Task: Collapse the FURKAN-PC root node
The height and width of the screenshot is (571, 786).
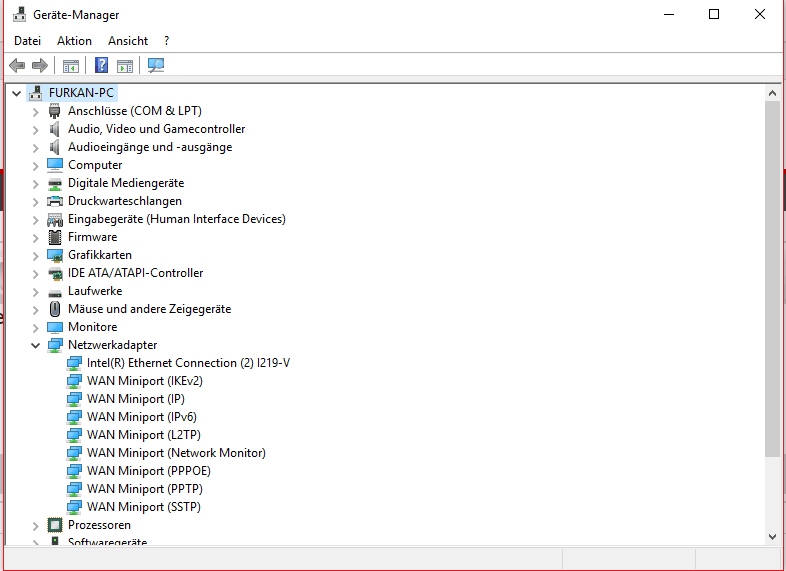Action: [x=17, y=93]
